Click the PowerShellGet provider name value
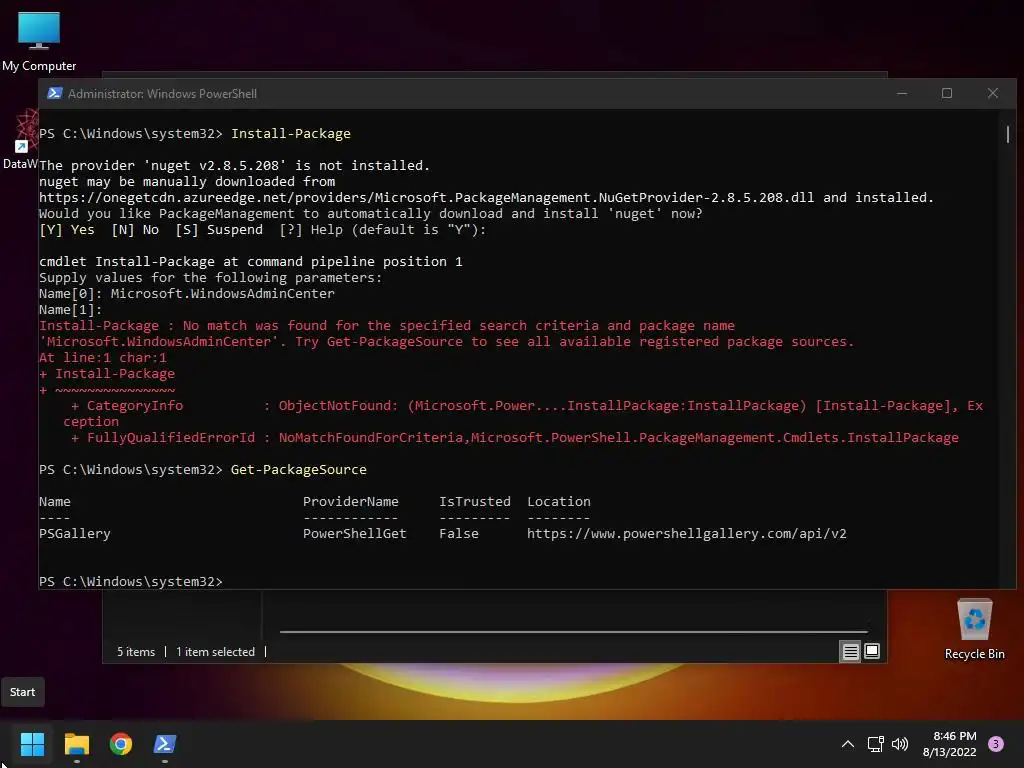The image size is (1024, 768). [355, 534]
